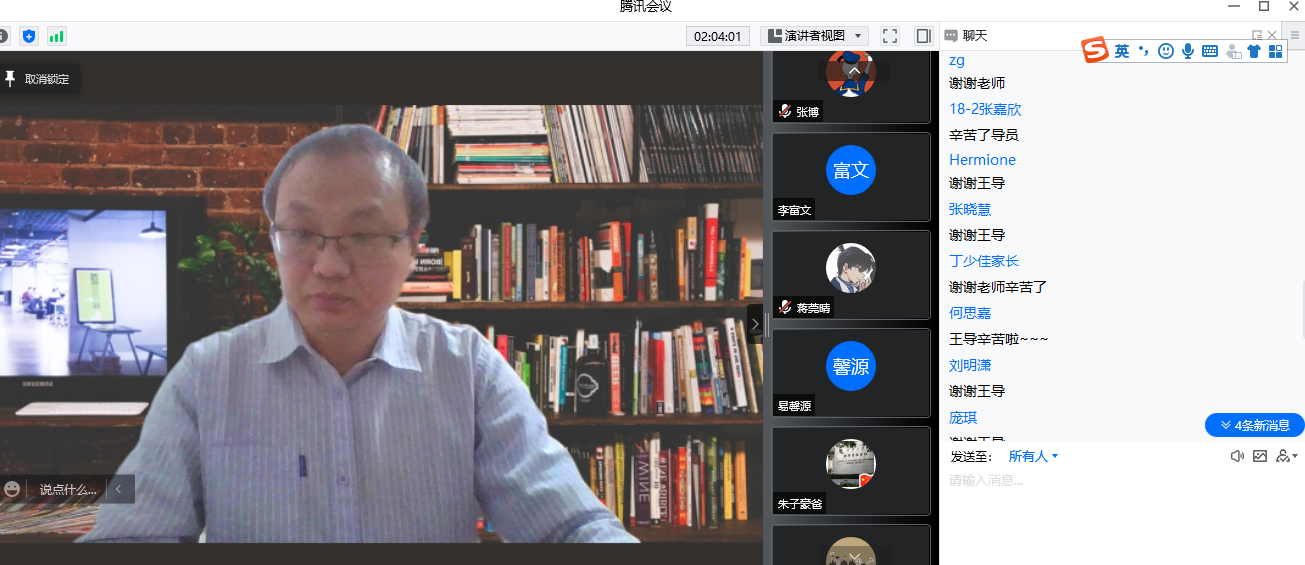Toggle Sogou 英 language mode
1305x565 pixels.
pyautogui.click(x=1122, y=51)
